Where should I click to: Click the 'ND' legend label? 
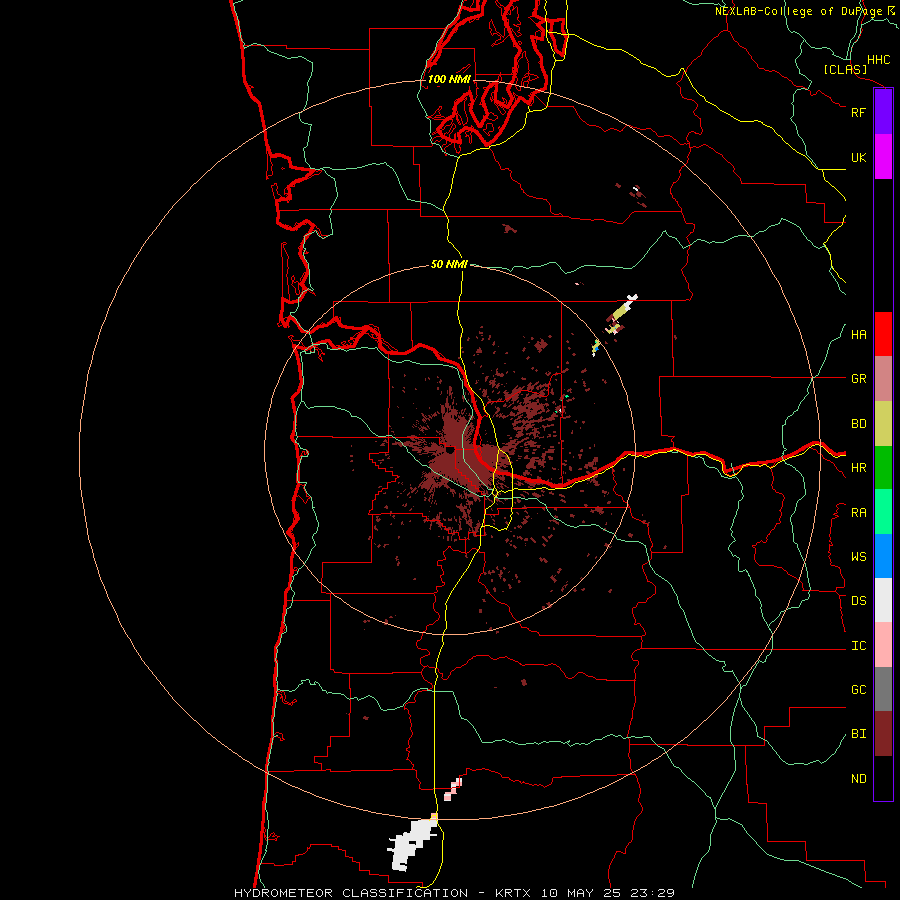pos(858,779)
